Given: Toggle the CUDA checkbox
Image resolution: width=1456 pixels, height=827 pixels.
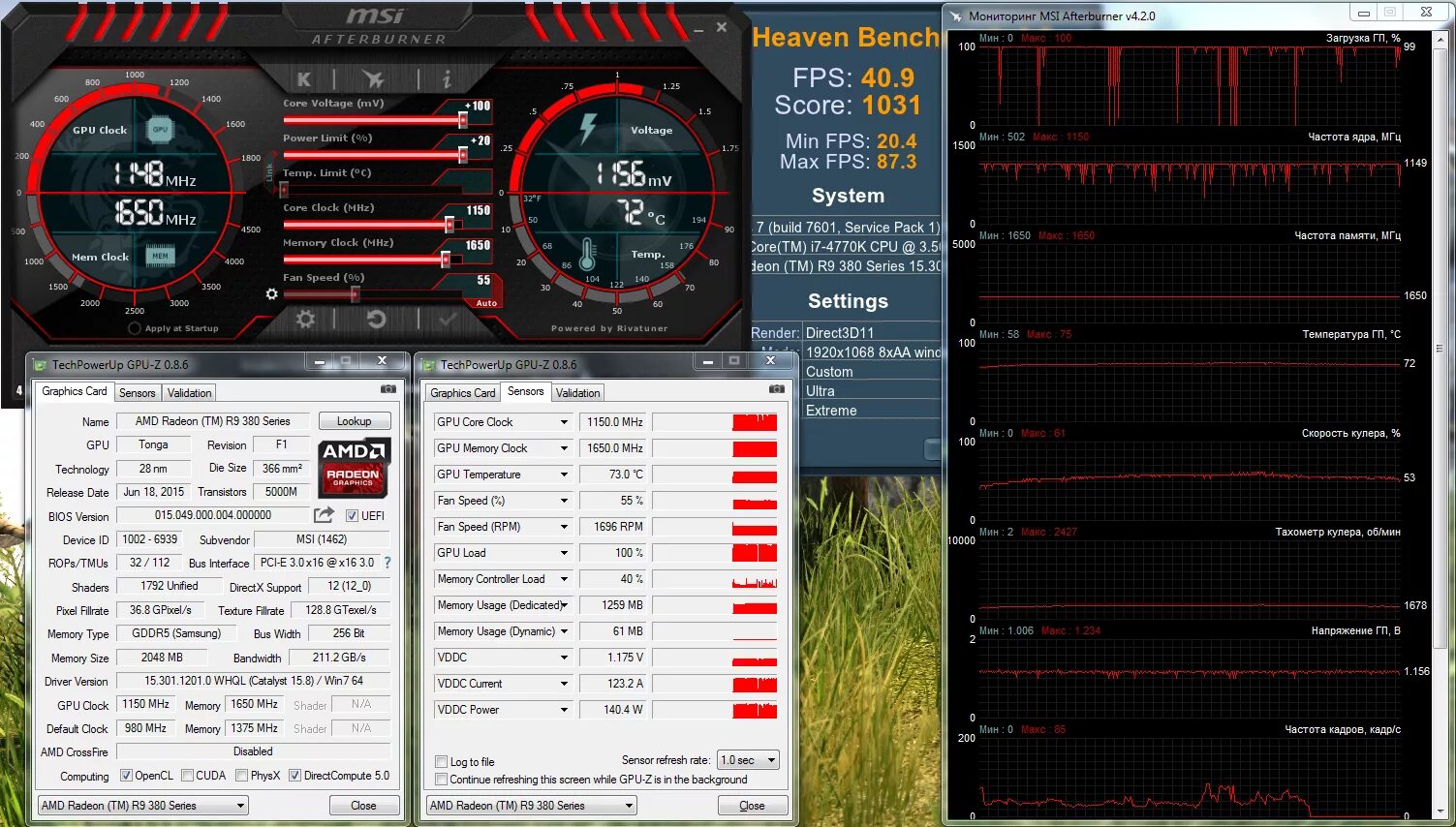Looking at the screenshot, I should (187, 776).
